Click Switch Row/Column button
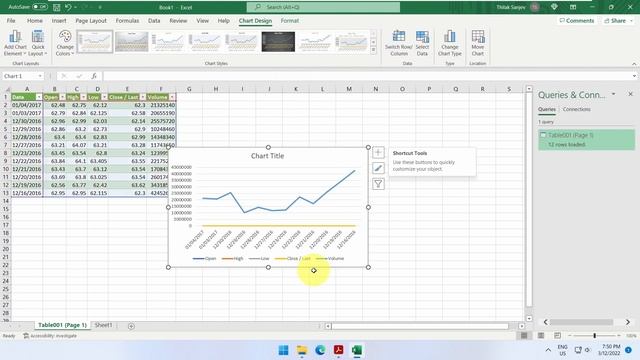 click(x=398, y=43)
